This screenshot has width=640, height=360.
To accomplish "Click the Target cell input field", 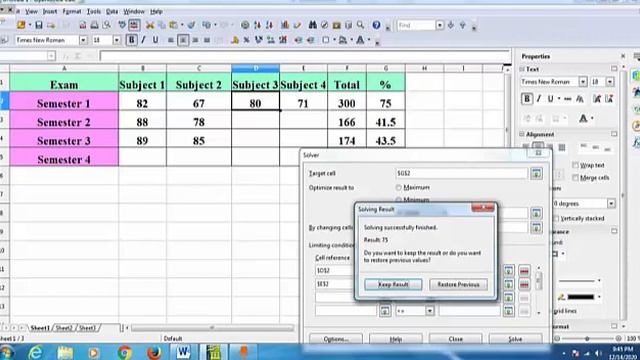I will pyautogui.click(x=461, y=173).
